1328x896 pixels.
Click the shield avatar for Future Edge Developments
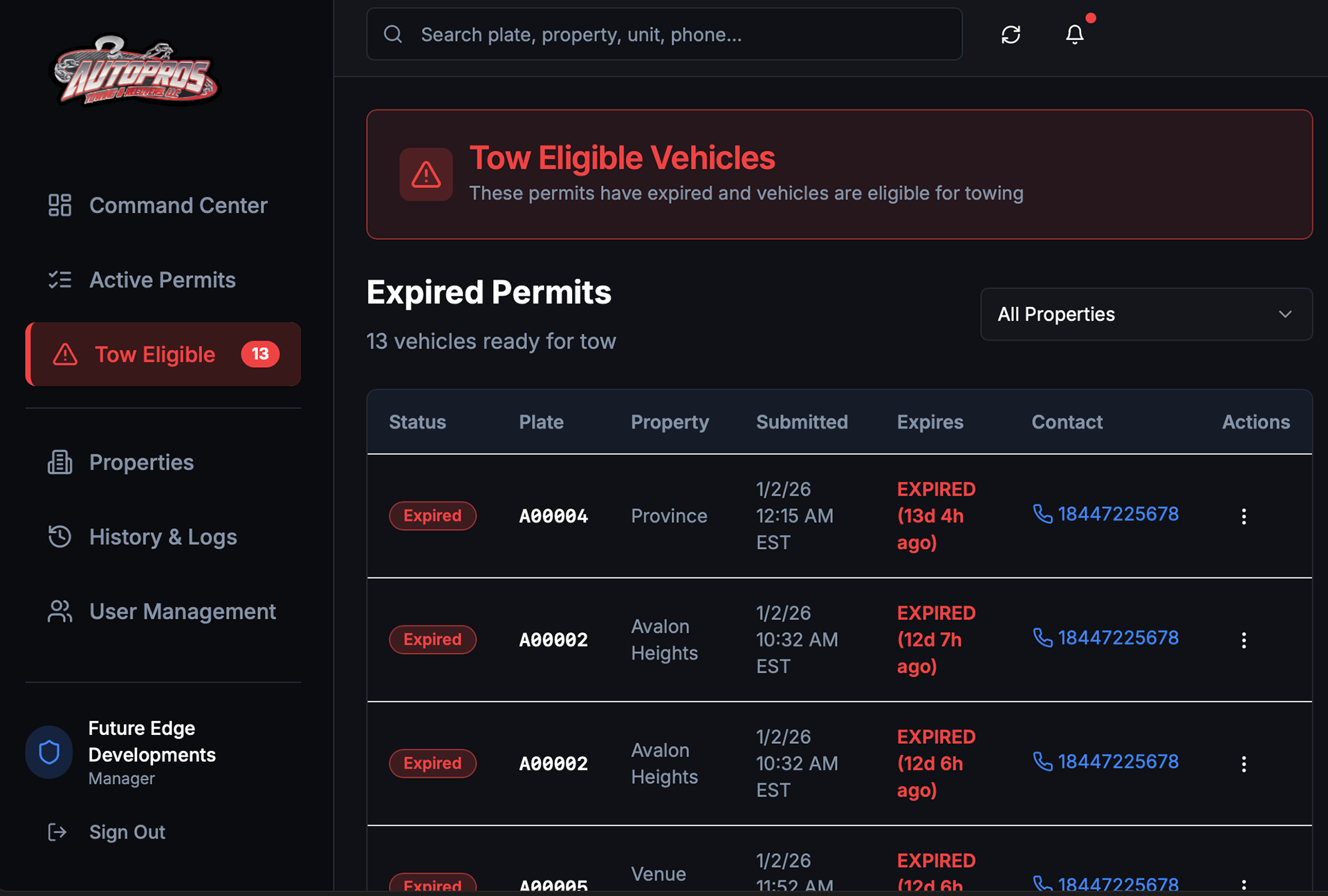point(49,752)
